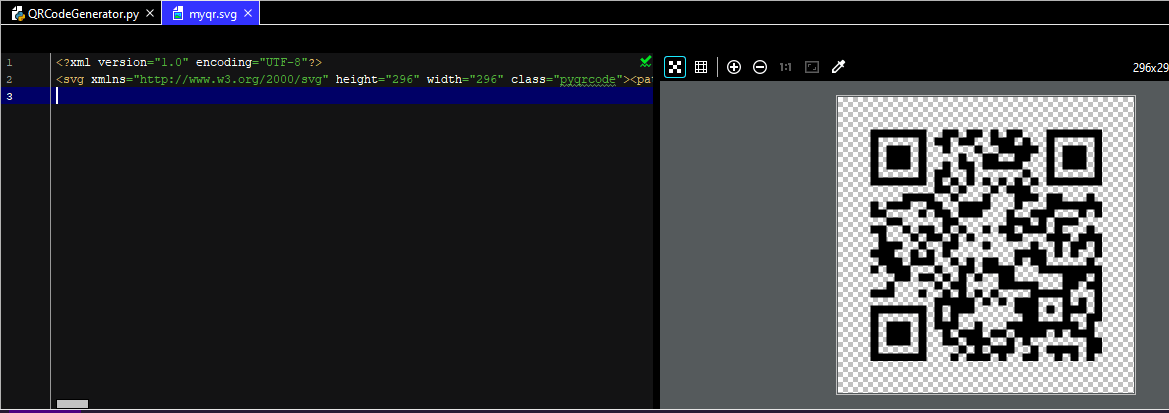
Task: Click the 296x29 image size label
Action: pos(1150,67)
